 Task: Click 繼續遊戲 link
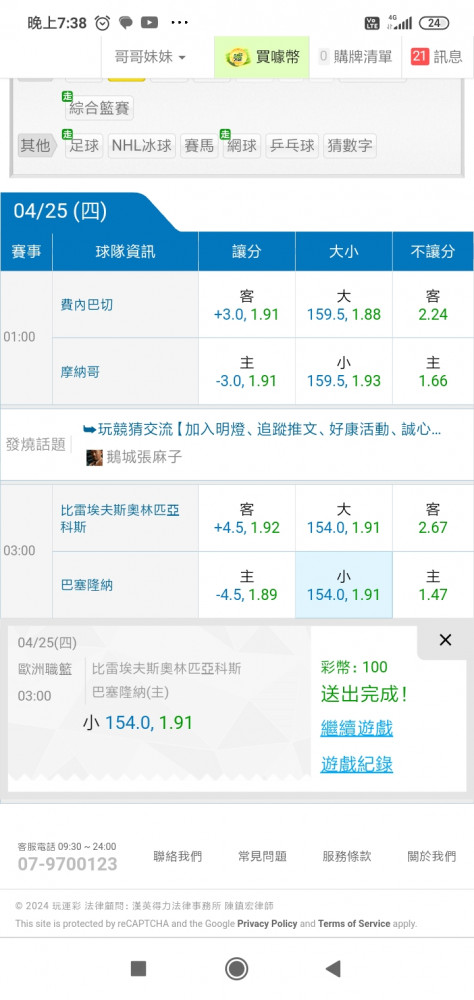point(357,728)
